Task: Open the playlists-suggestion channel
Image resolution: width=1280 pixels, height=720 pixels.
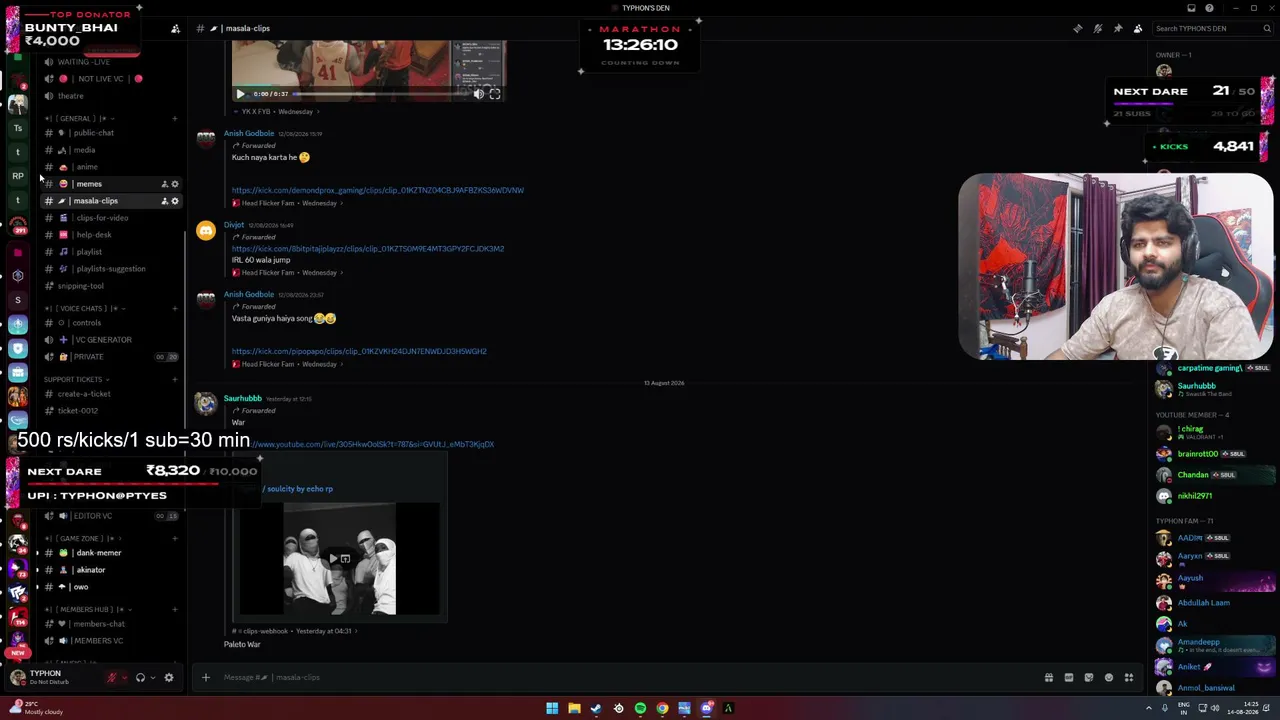Action: tap(110, 269)
